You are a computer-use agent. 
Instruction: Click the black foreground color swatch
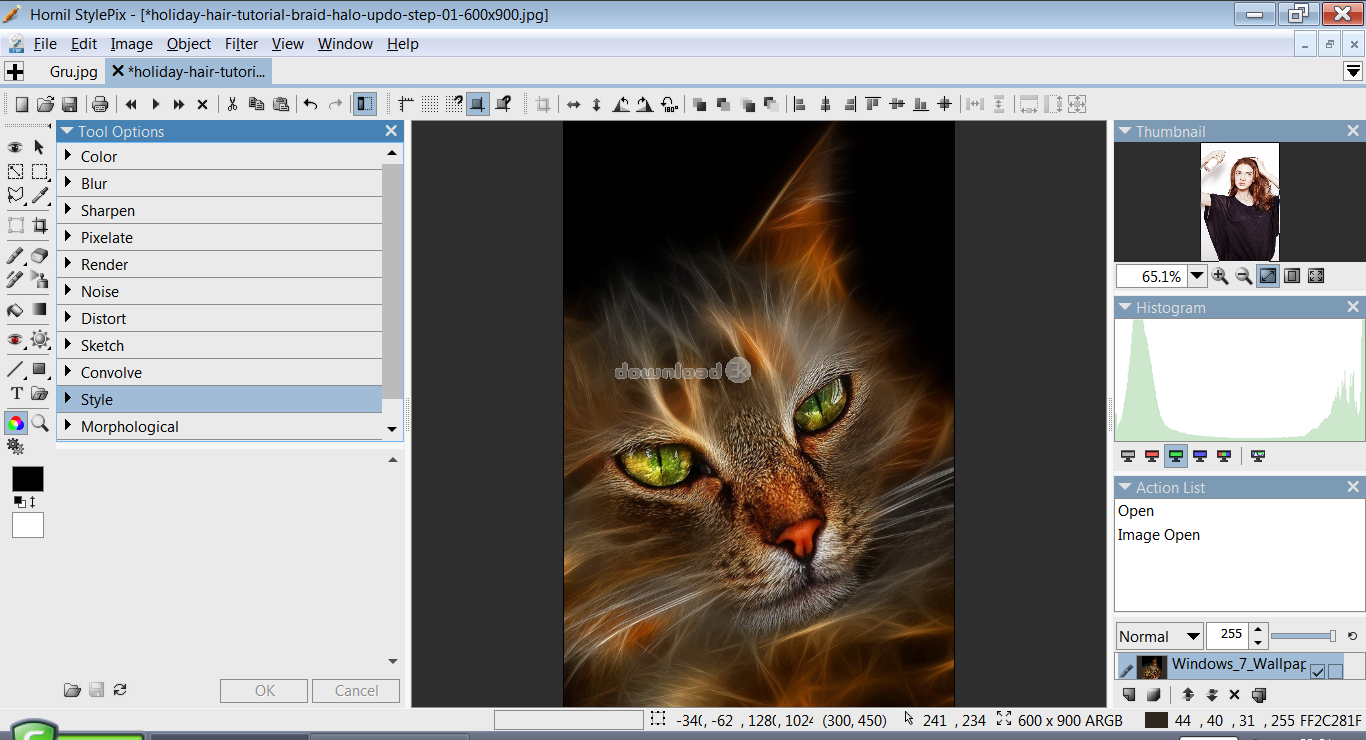28,479
